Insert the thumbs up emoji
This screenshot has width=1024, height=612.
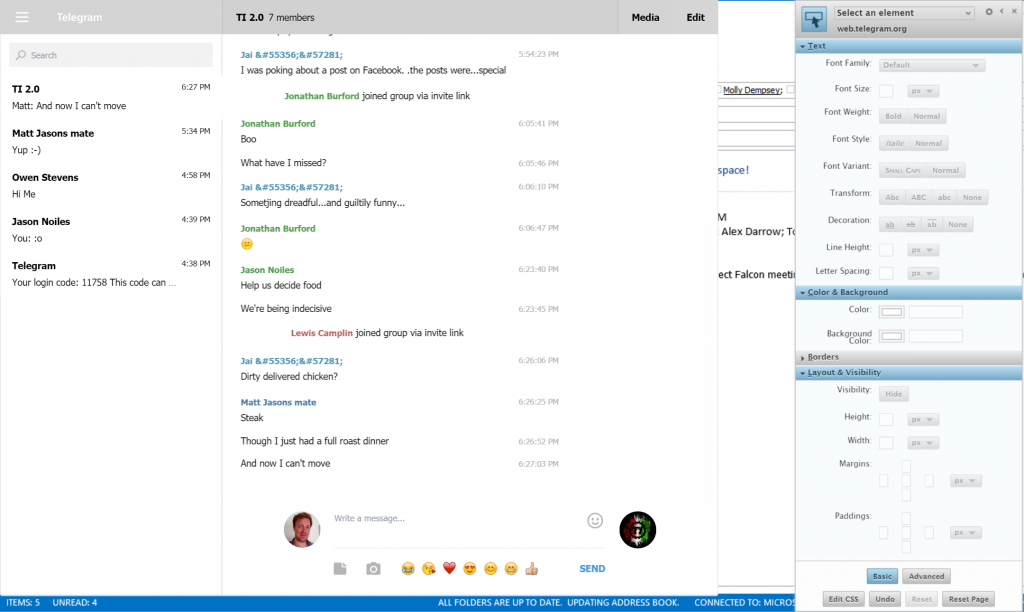point(532,568)
